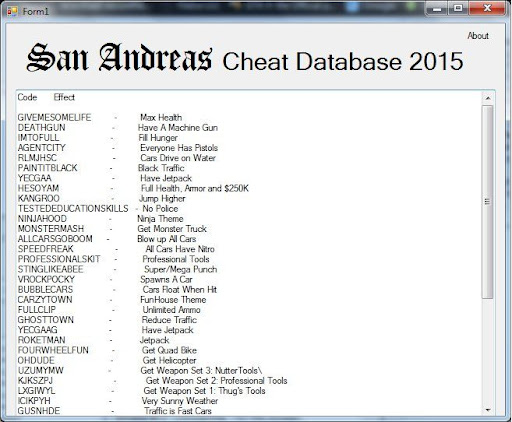The width and height of the screenshot is (512, 422).
Task: Click the PROFESSIONALSKIT code
Action: tap(59, 259)
